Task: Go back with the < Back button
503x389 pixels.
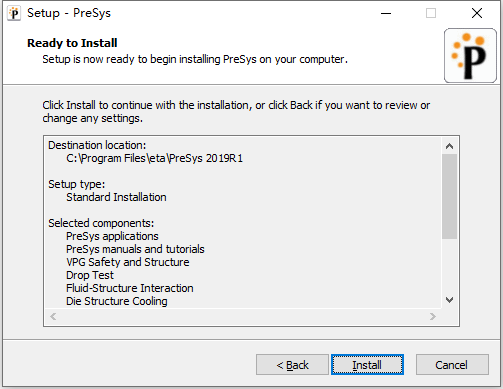Action: 292,365
